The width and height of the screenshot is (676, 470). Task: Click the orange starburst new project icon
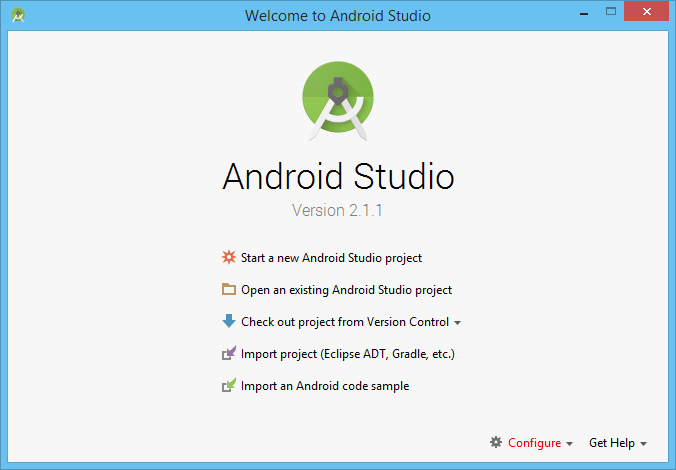point(228,257)
